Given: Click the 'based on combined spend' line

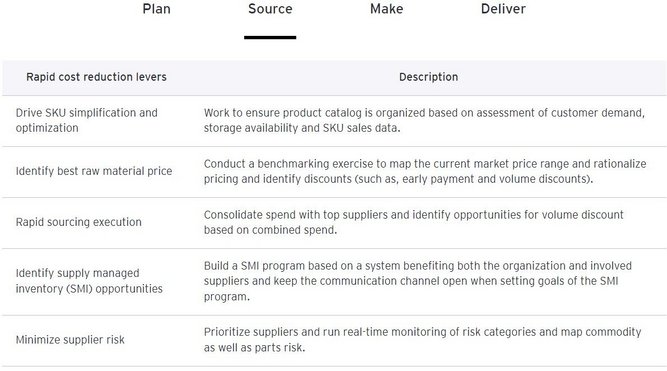Looking at the screenshot, I should click(270, 230).
